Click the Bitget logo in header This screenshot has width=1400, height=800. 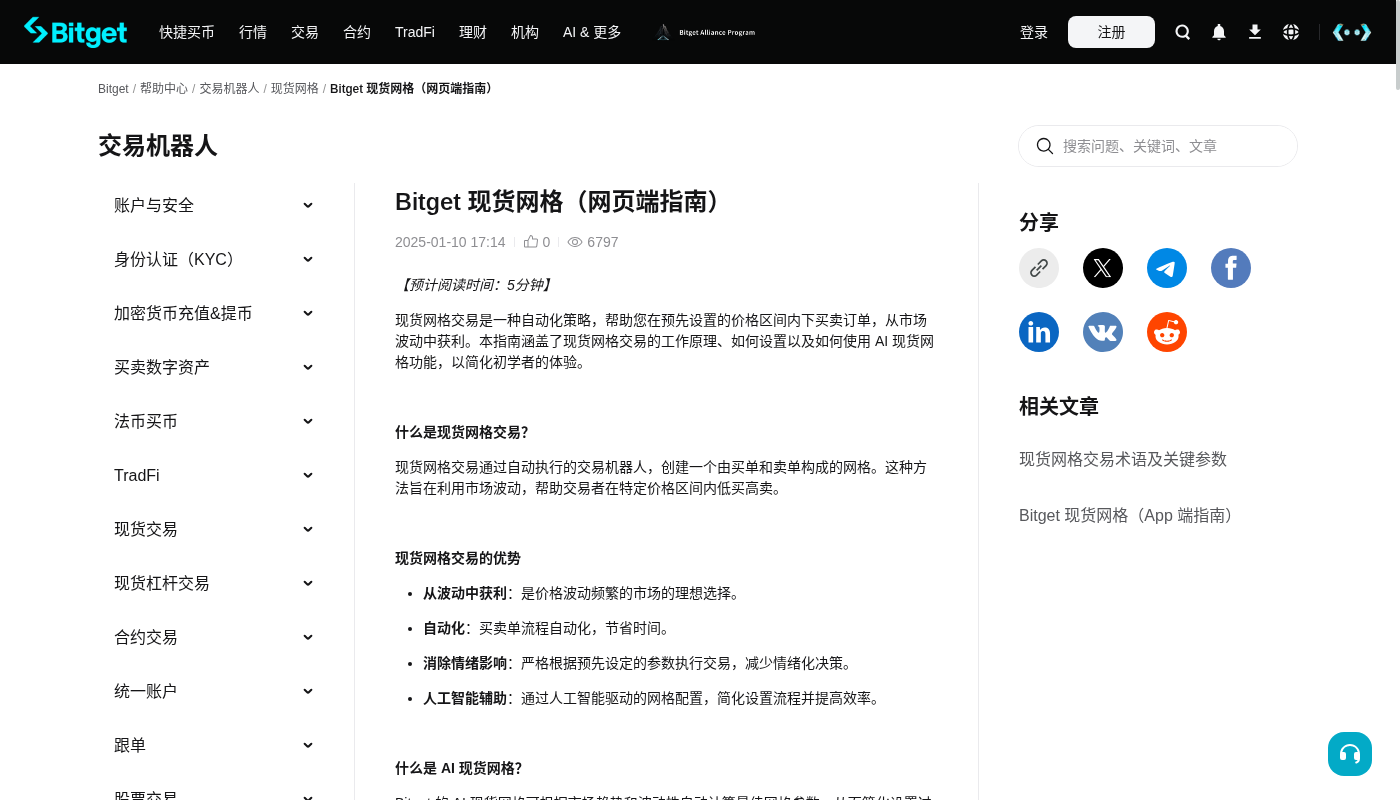tap(76, 32)
